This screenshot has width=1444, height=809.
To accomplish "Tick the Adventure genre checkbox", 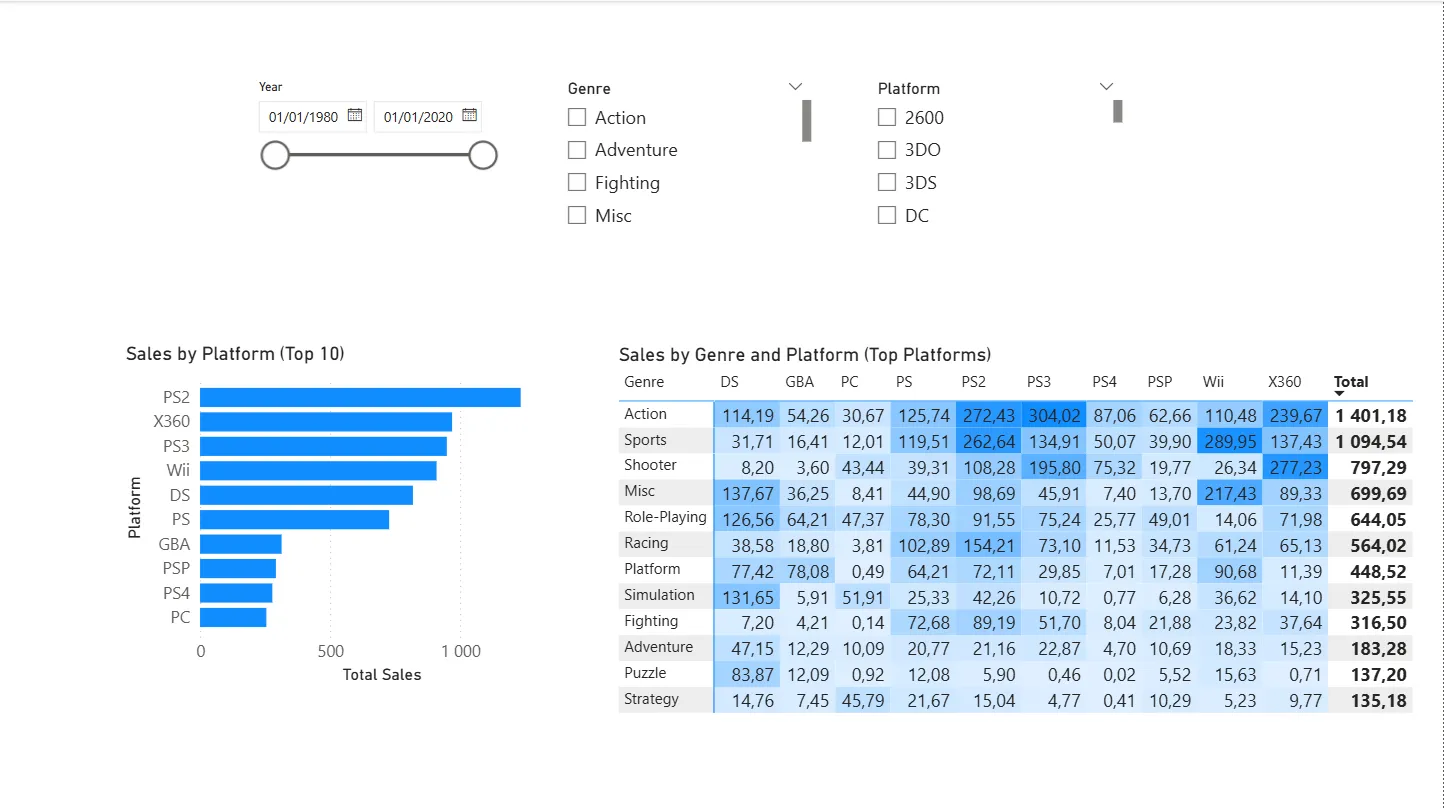I will (x=577, y=150).
